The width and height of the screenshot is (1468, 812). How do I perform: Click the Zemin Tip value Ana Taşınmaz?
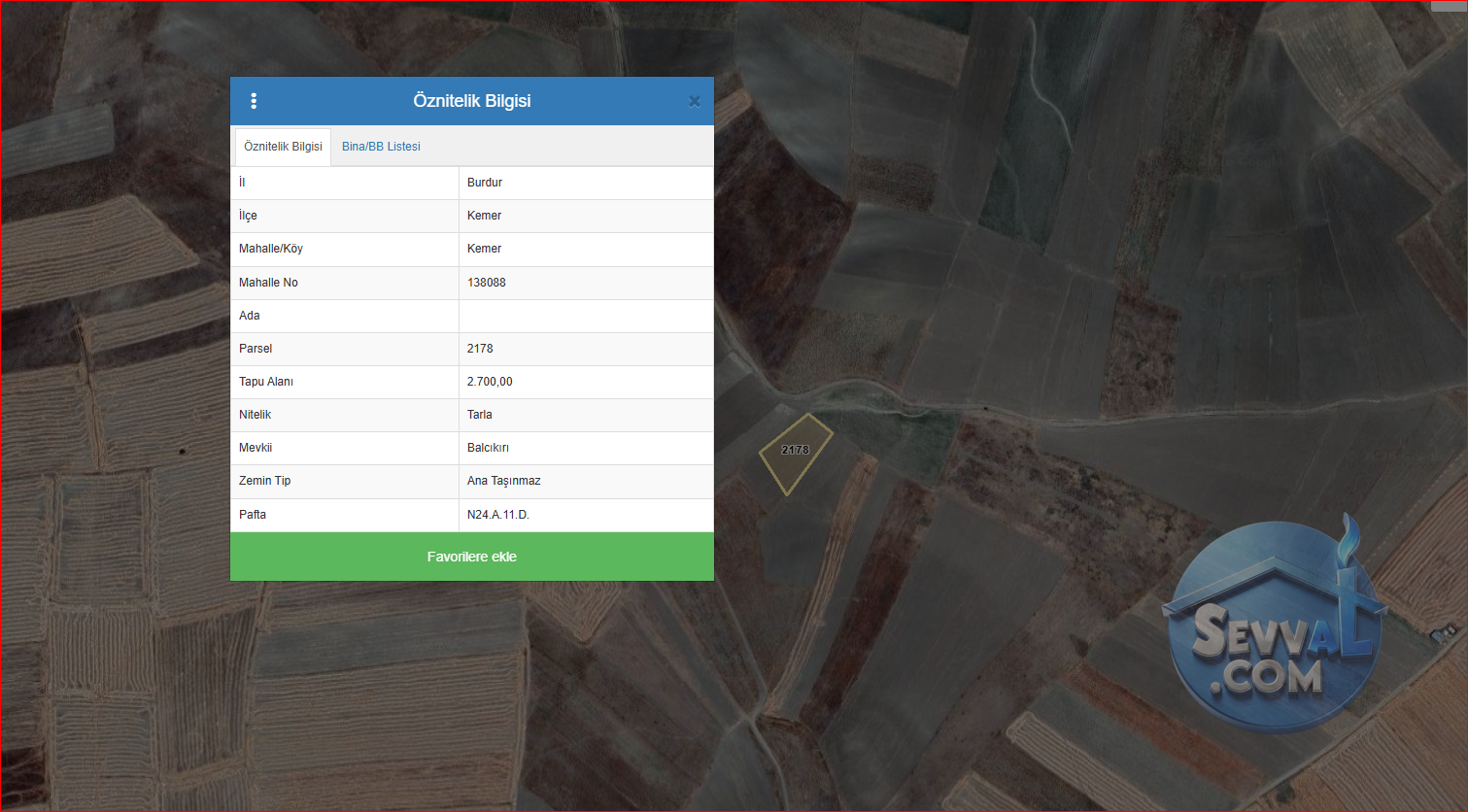504,481
